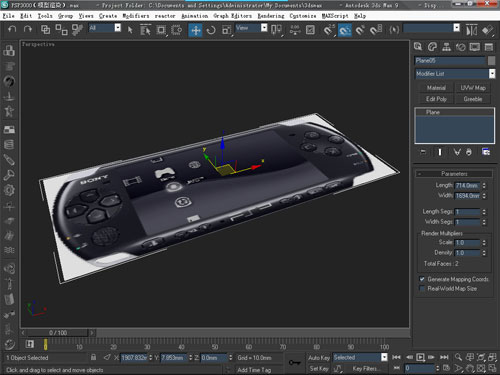Click current frame number field
The image size is (500, 375).
pos(420,368)
